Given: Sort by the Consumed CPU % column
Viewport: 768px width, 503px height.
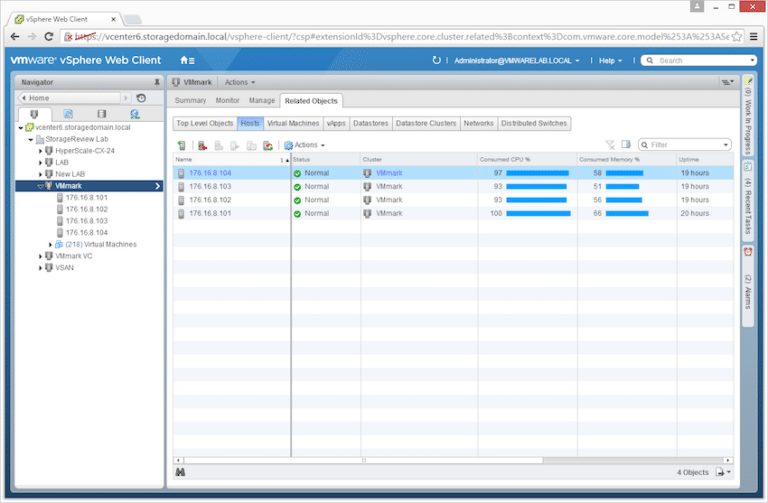Looking at the screenshot, I should (x=527, y=160).
